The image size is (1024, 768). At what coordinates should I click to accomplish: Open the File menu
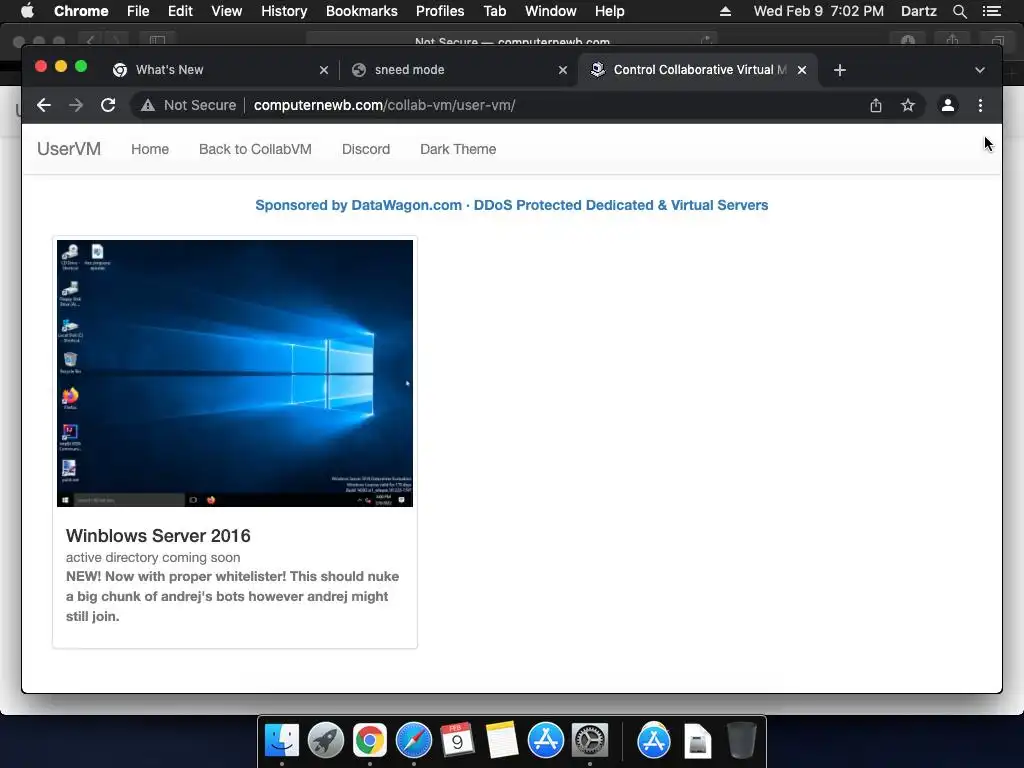point(138,11)
